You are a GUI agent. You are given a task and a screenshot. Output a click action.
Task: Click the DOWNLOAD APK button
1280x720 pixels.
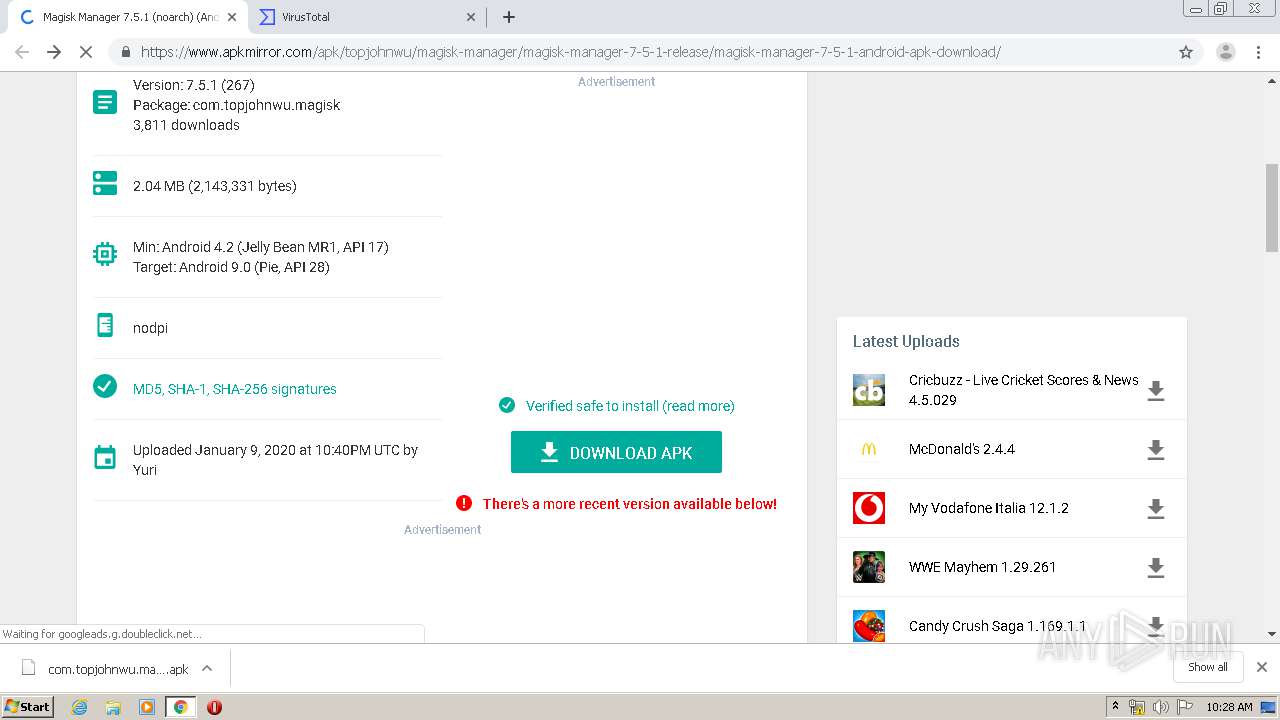pos(616,452)
